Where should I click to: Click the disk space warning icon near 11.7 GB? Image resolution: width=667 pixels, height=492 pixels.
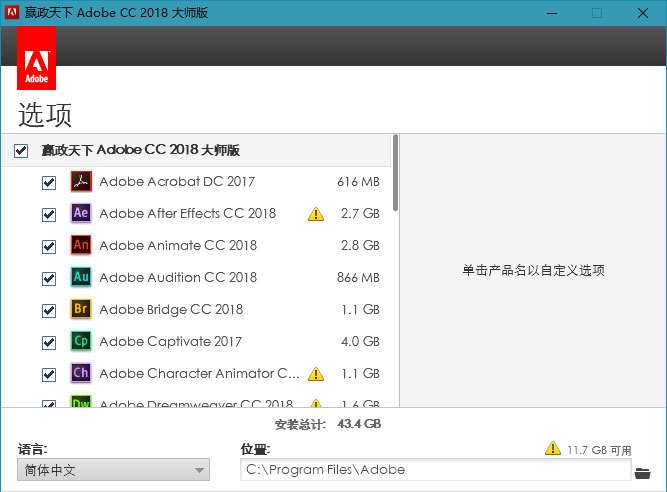[553, 448]
